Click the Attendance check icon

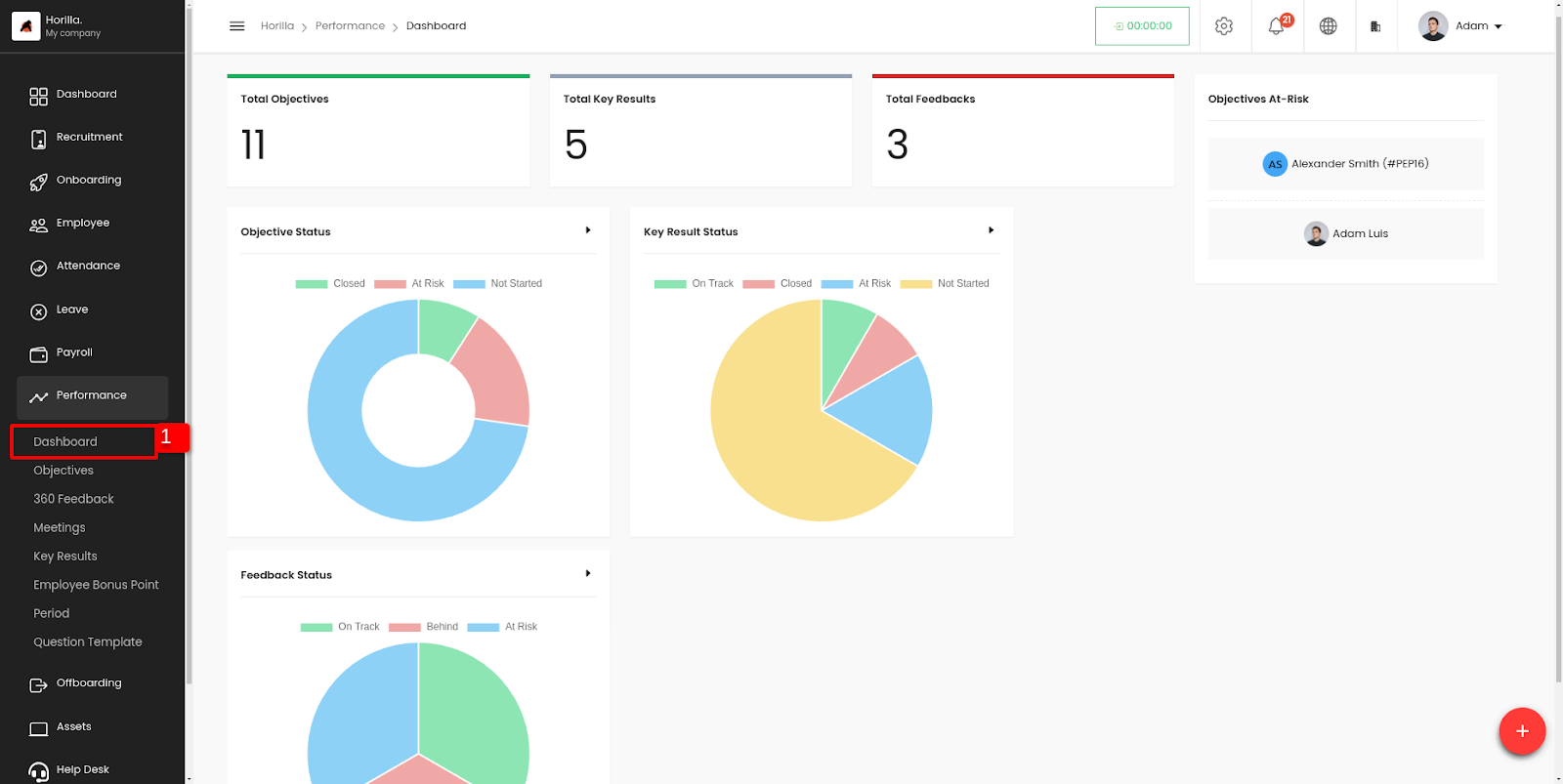(38, 268)
